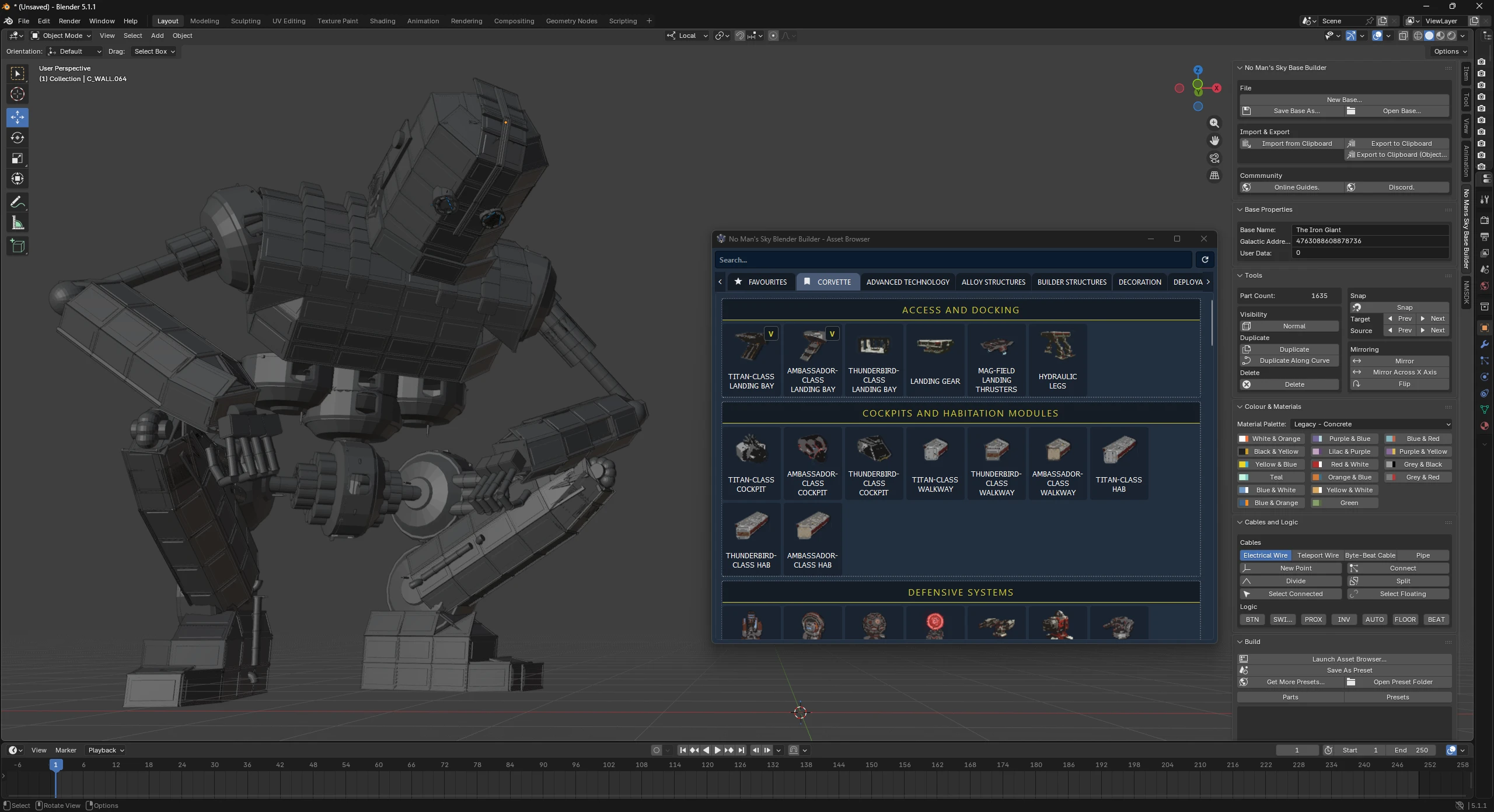Click the Pan view hand icon
Image resolution: width=1494 pixels, height=812 pixels.
point(1214,141)
